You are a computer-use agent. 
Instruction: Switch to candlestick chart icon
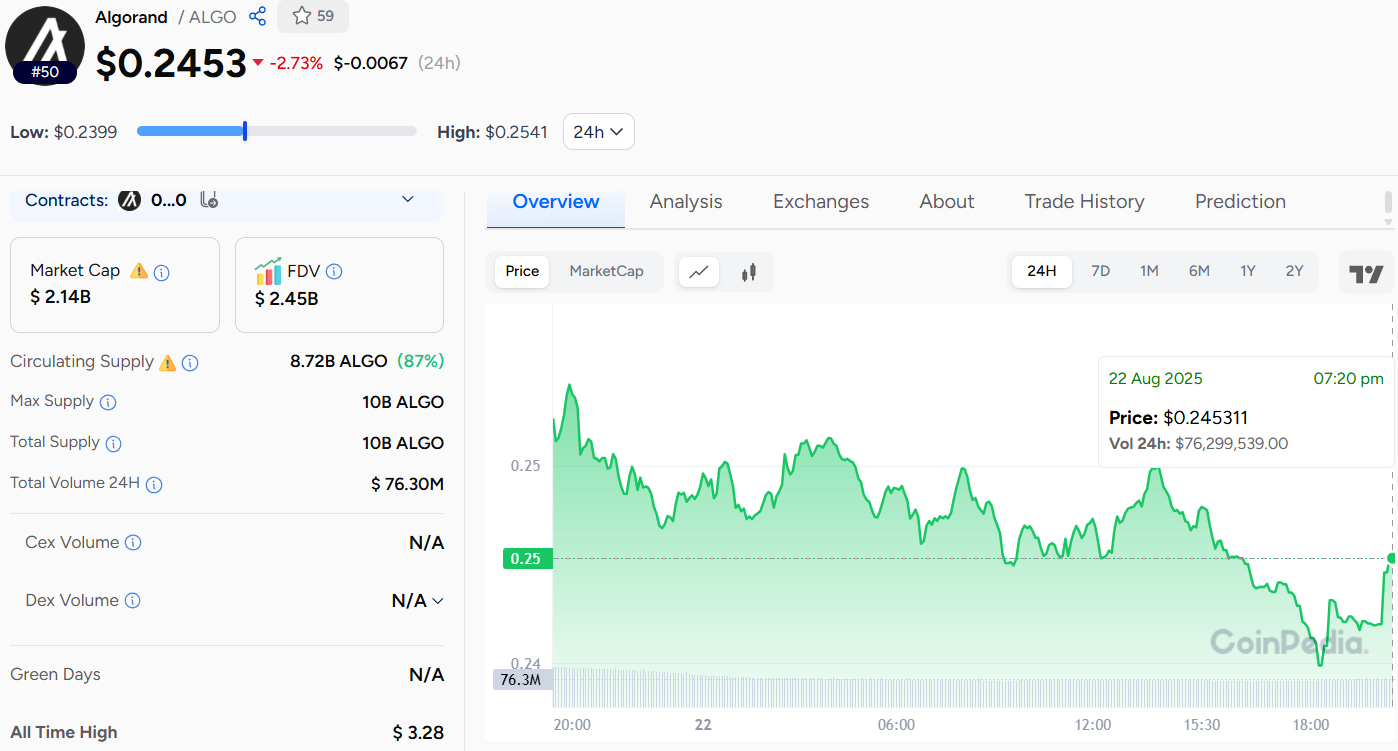[x=749, y=271]
